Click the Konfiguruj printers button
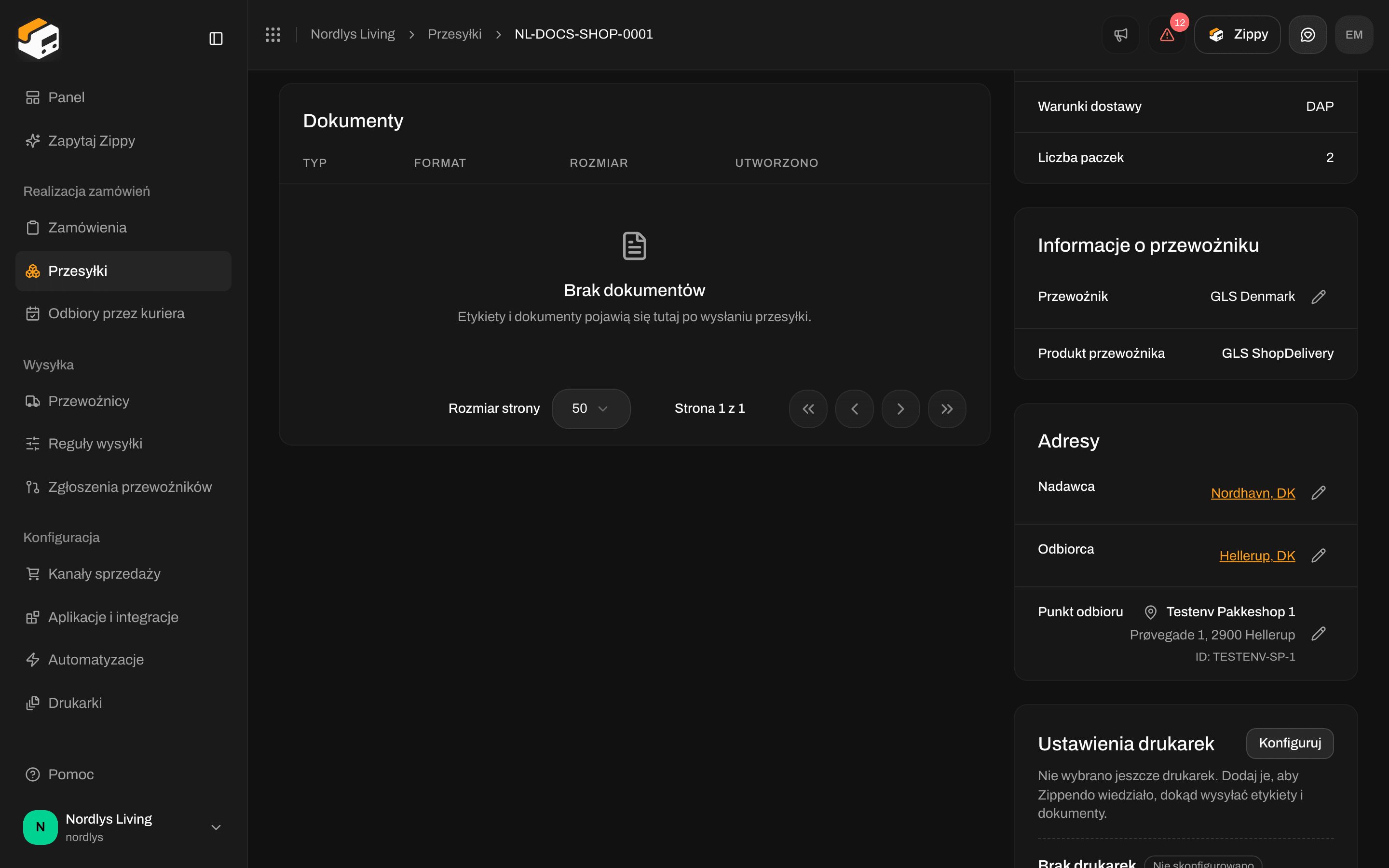Viewport: 1389px width, 868px height. tap(1290, 743)
